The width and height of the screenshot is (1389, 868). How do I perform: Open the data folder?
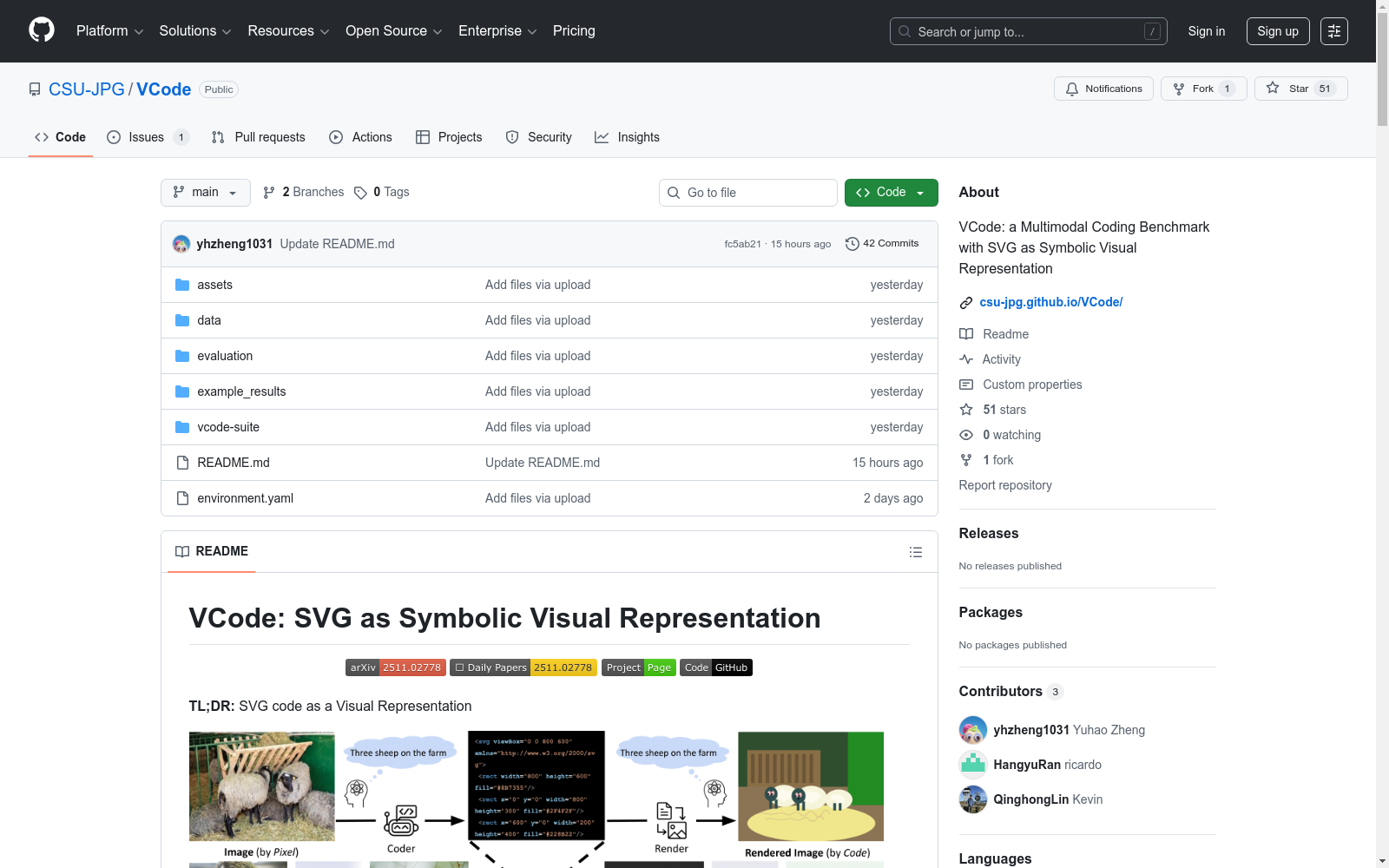click(x=209, y=320)
